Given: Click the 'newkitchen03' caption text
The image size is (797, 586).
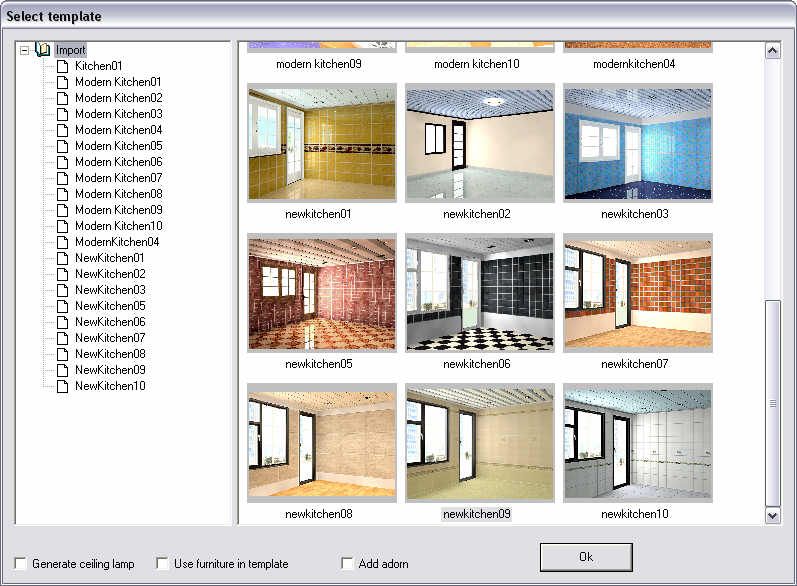Looking at the screenshot, I should click(x=635, y=214).
